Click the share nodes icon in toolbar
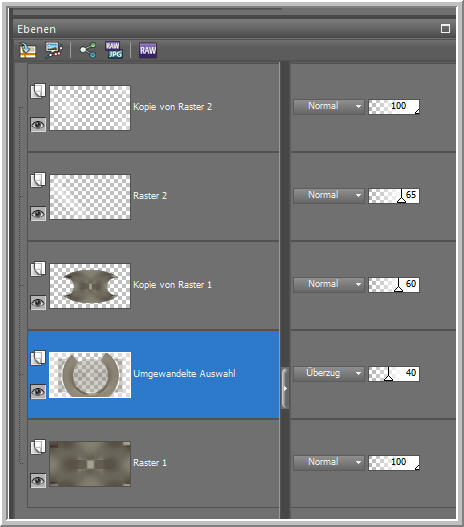This screenshot has width=464, height=527. (88, 50)
